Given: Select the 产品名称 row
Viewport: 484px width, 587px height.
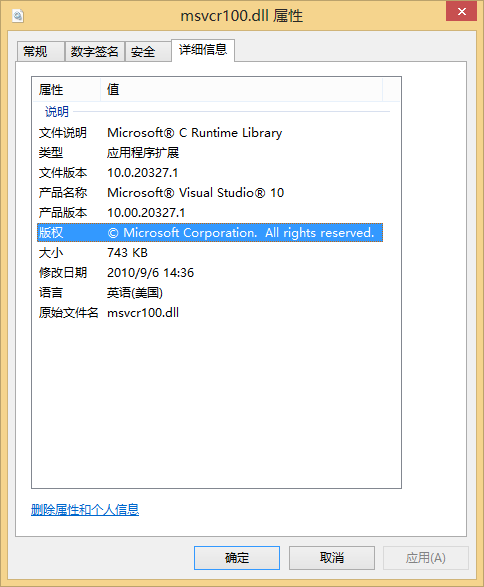Looking at the screenshot, I should click(x=210, y=193).
